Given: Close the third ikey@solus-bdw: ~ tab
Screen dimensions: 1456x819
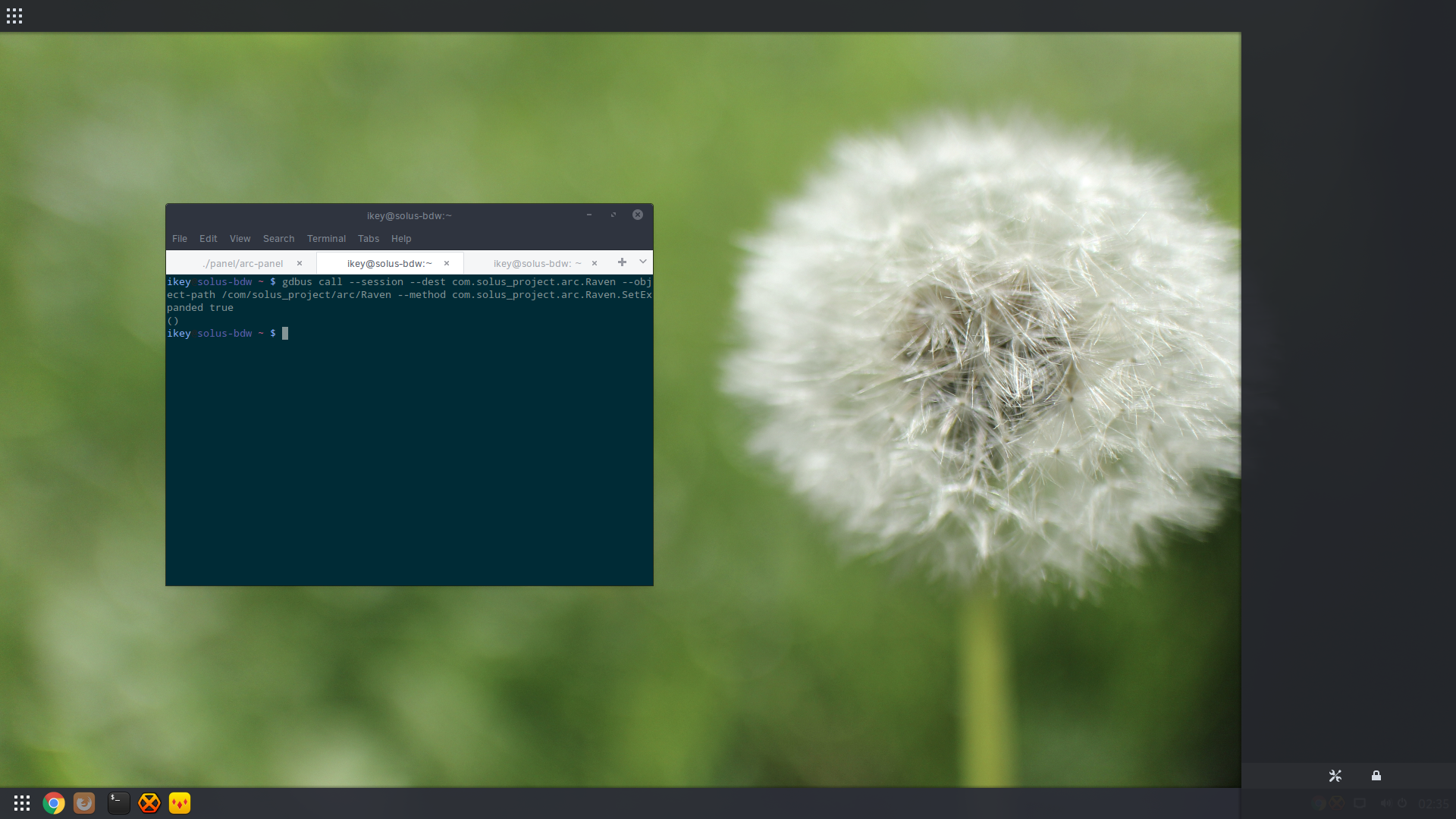Looking at the screenshot, I should [595, 263].
